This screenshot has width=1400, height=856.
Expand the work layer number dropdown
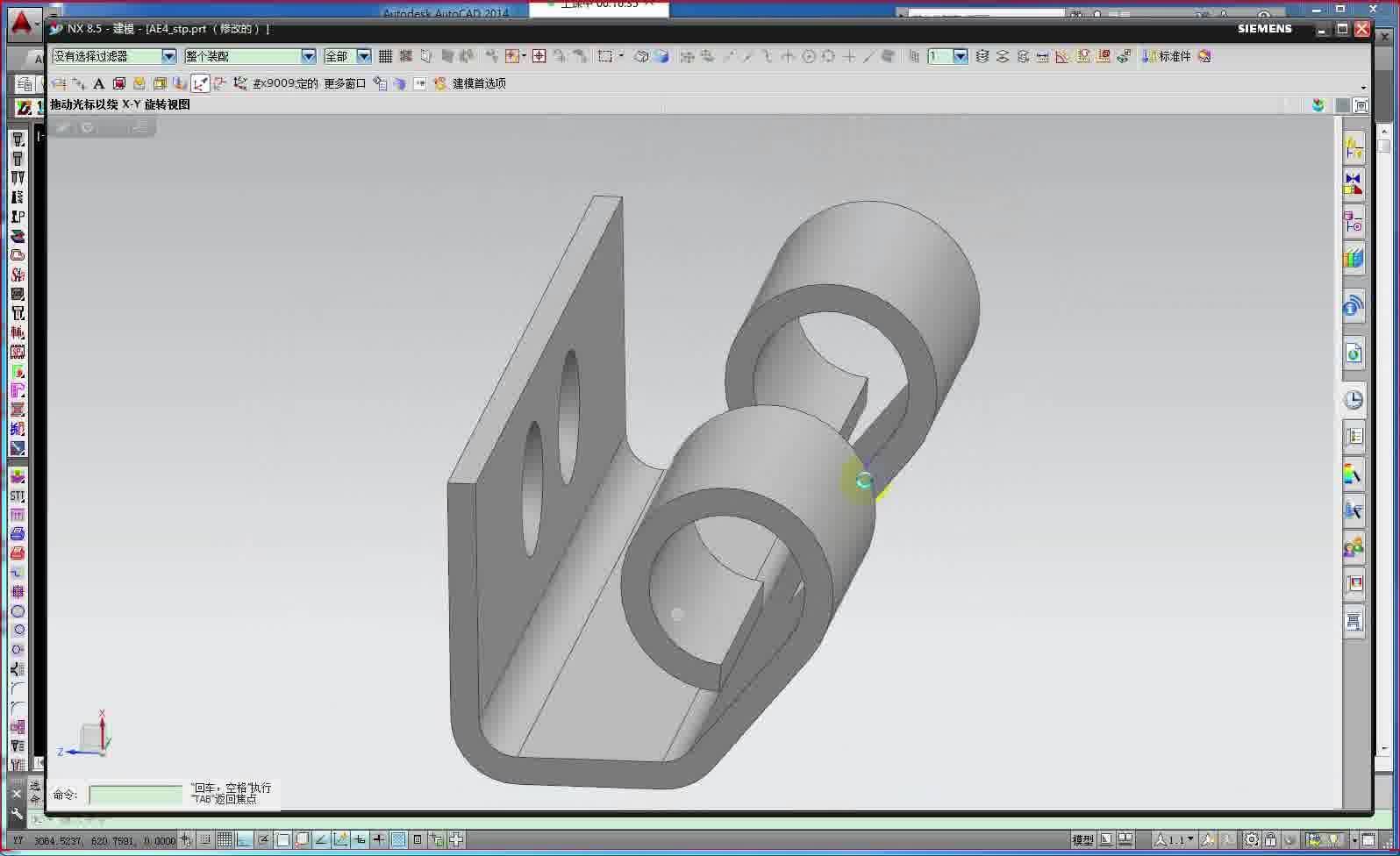960,56
